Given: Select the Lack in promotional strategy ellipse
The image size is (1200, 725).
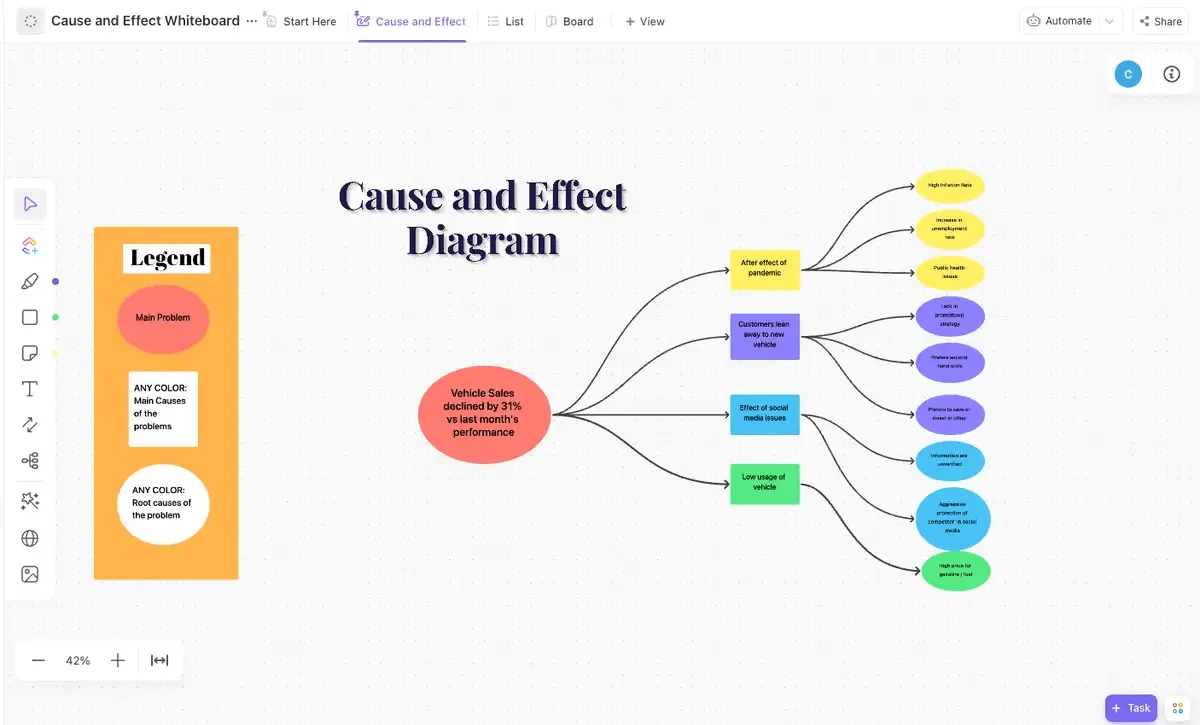Looking at the screenshot, I should coord(950,316).
